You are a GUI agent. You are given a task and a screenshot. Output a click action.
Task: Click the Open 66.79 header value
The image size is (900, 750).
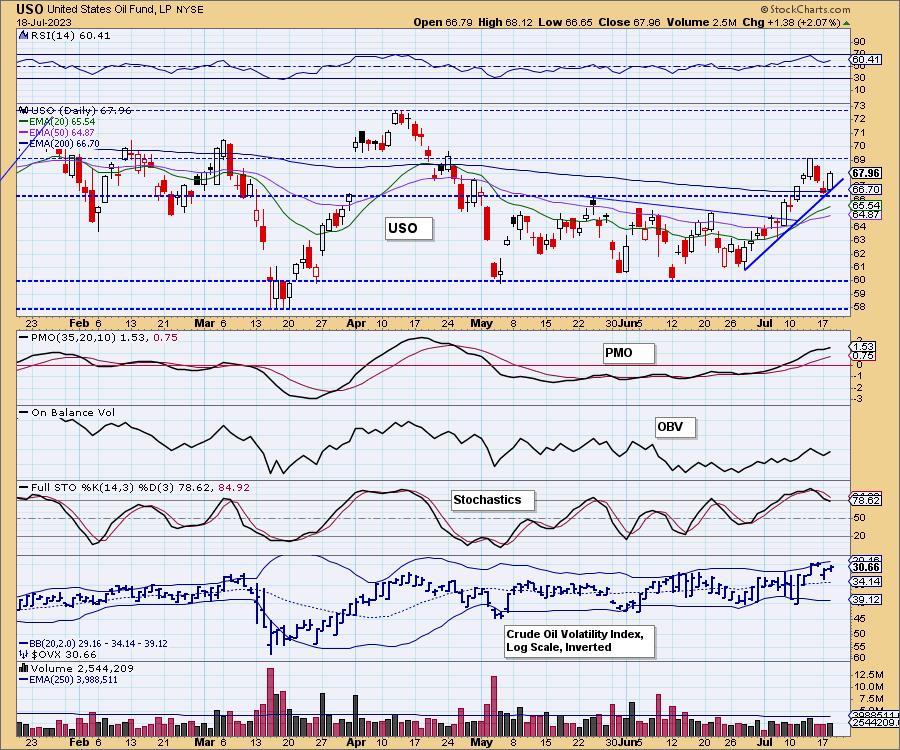click(443, 22)
